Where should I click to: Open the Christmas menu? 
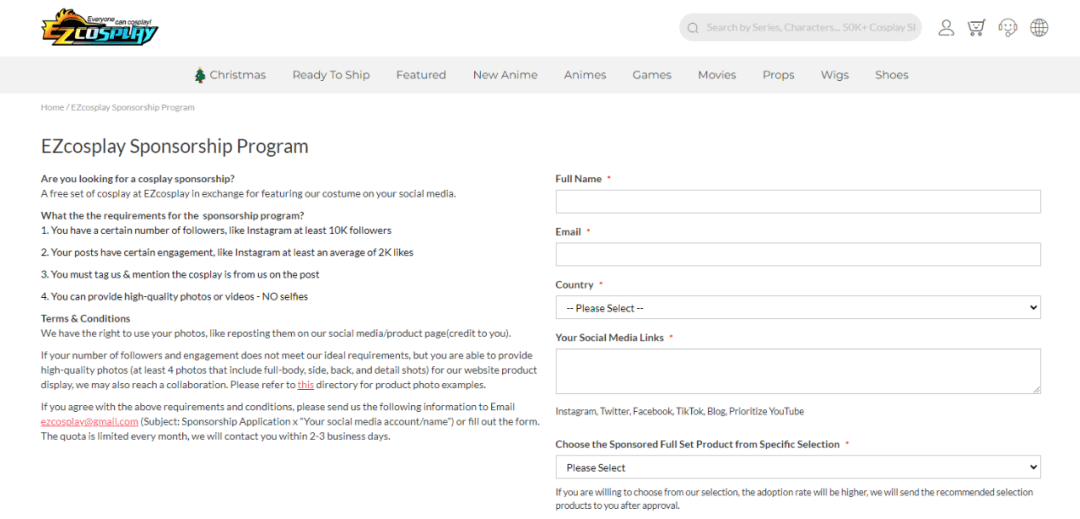click(230, 75)
